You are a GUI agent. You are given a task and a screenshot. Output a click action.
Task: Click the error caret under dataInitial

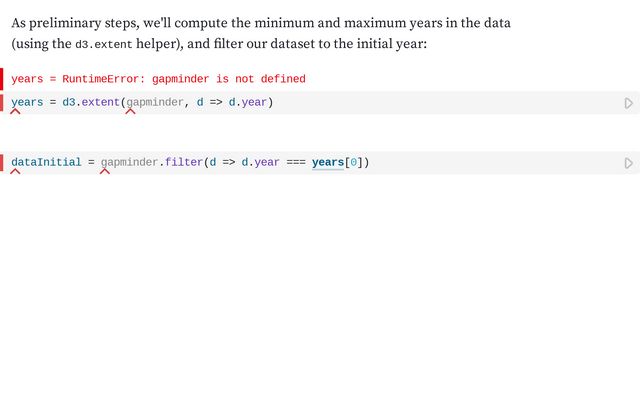[15, 171]
